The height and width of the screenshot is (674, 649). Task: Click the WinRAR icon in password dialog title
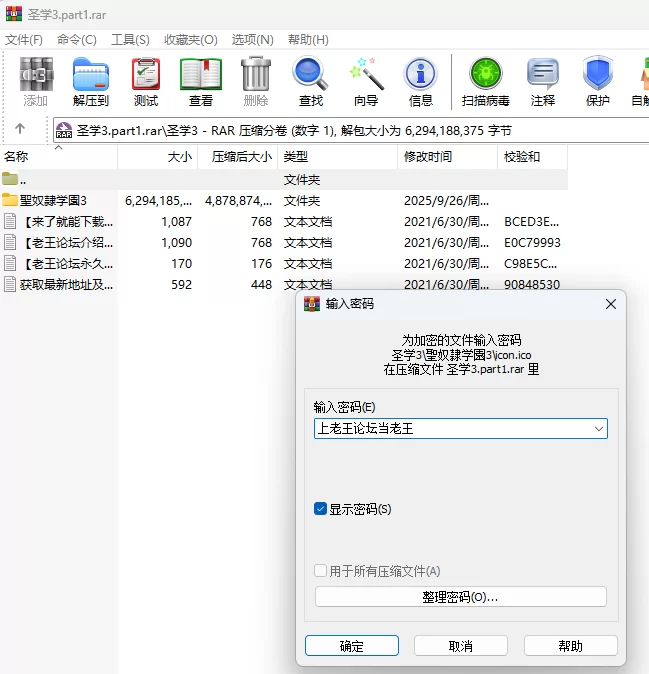tap(312, 304)
